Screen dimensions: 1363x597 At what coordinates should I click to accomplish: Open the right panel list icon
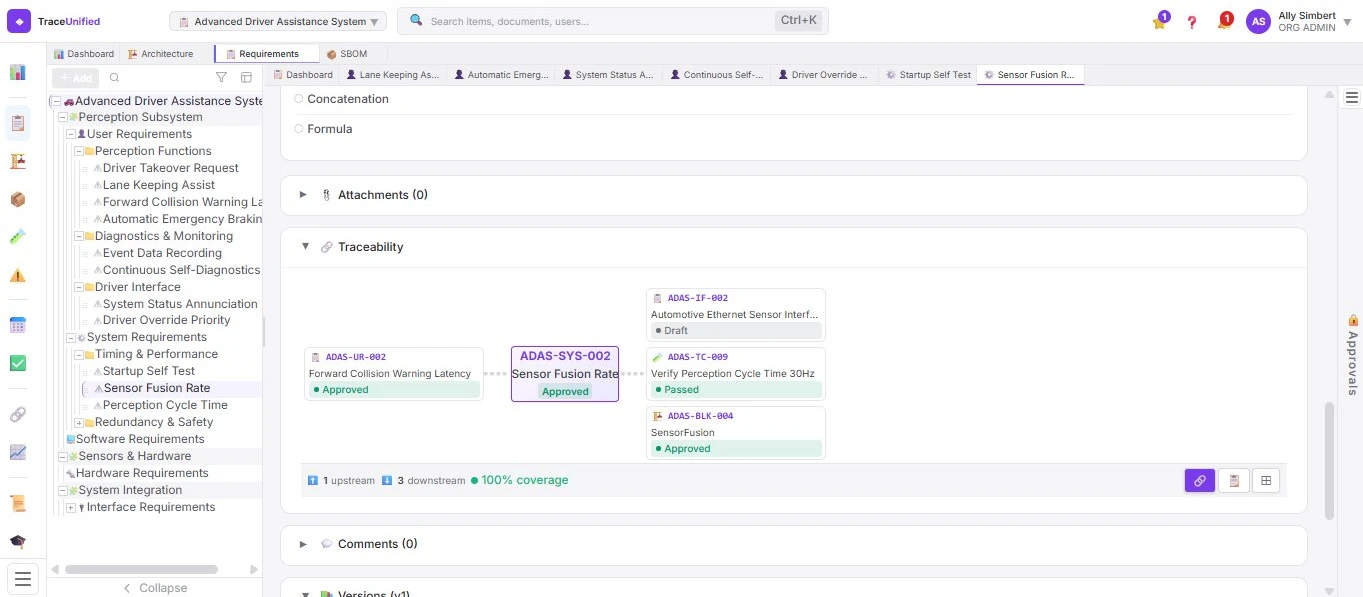click(x=1351, y=97)
